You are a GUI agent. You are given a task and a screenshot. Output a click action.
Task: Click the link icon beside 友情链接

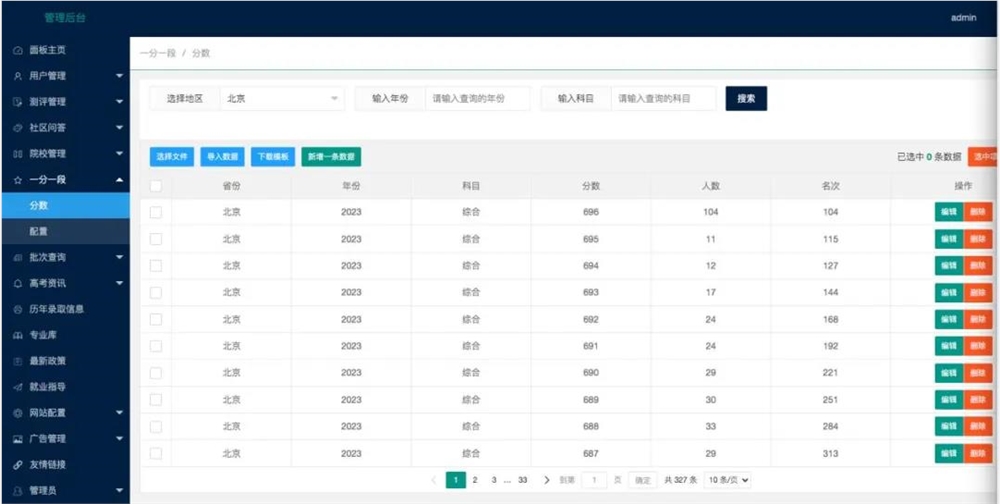click(18, 465)
